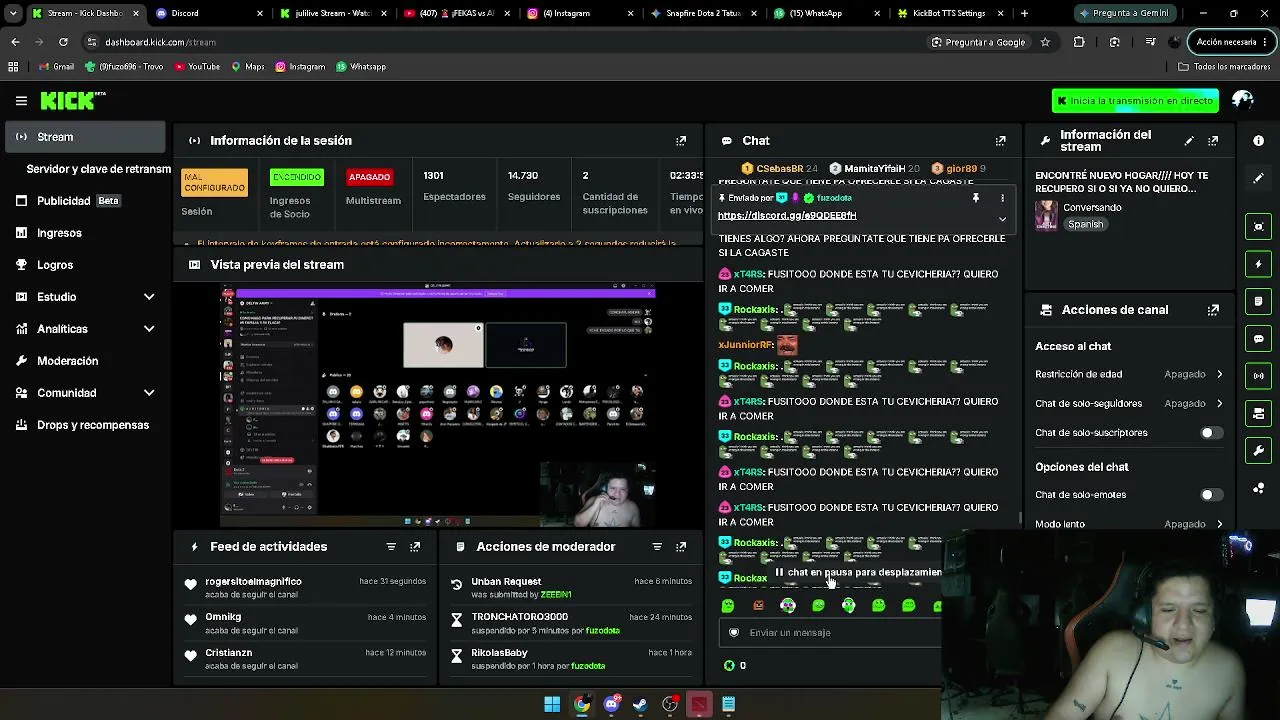Viewport: 1280px width, 720px height.
Task: Click the pencil icon in right sidebar
Action: pos(1259,178)
